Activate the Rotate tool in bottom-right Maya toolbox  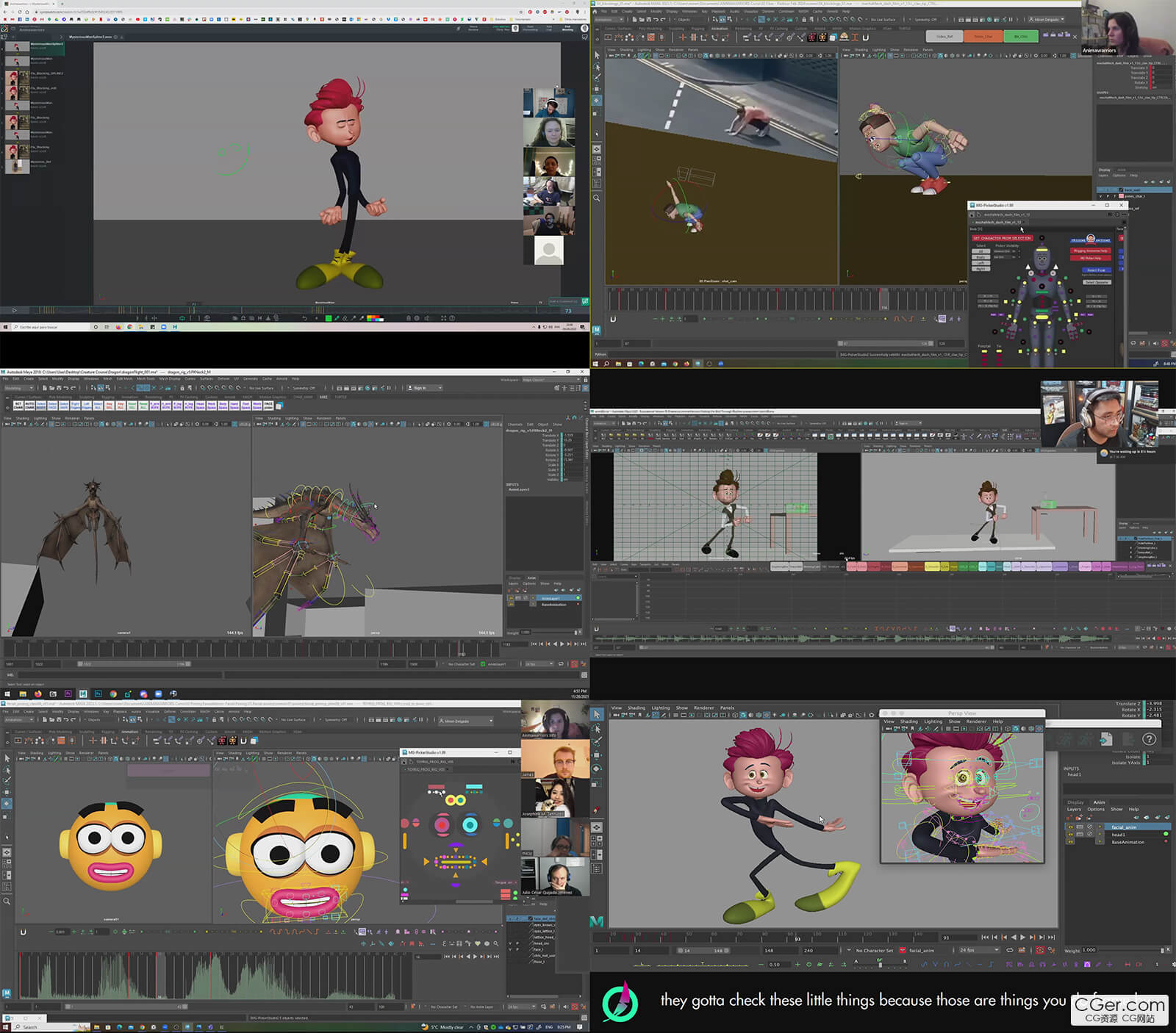point(597,769)
